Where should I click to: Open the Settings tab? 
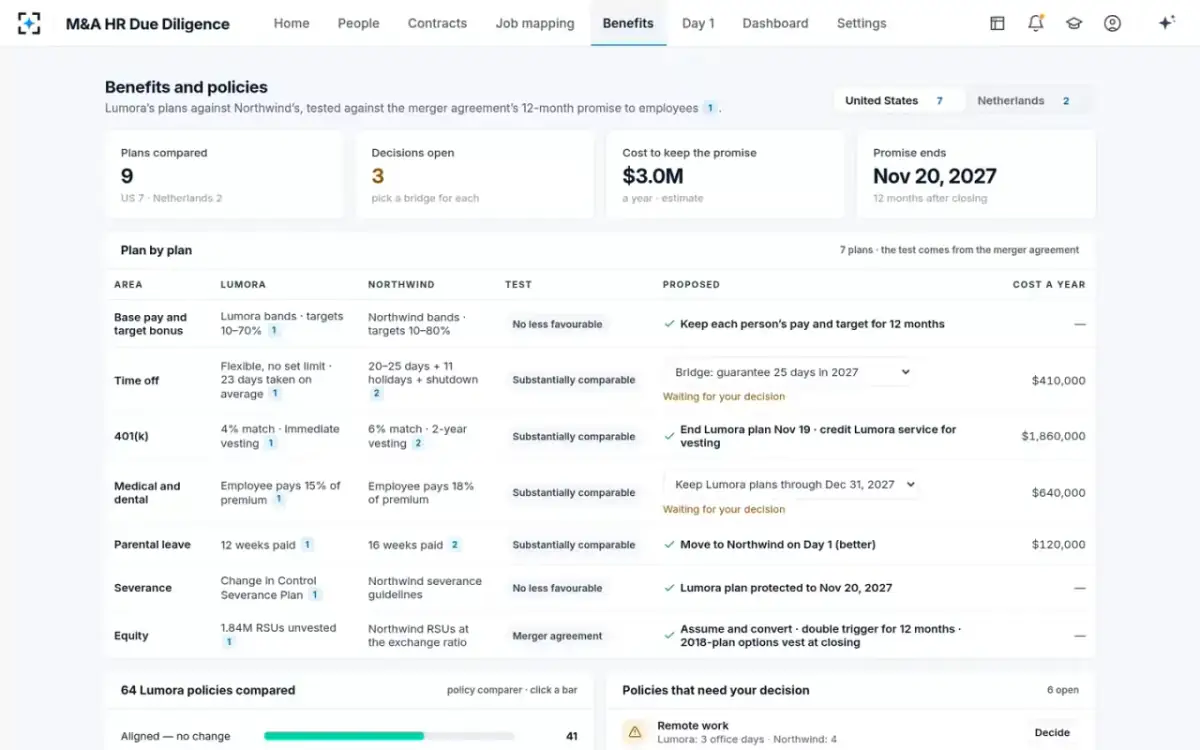click(861, 23)
